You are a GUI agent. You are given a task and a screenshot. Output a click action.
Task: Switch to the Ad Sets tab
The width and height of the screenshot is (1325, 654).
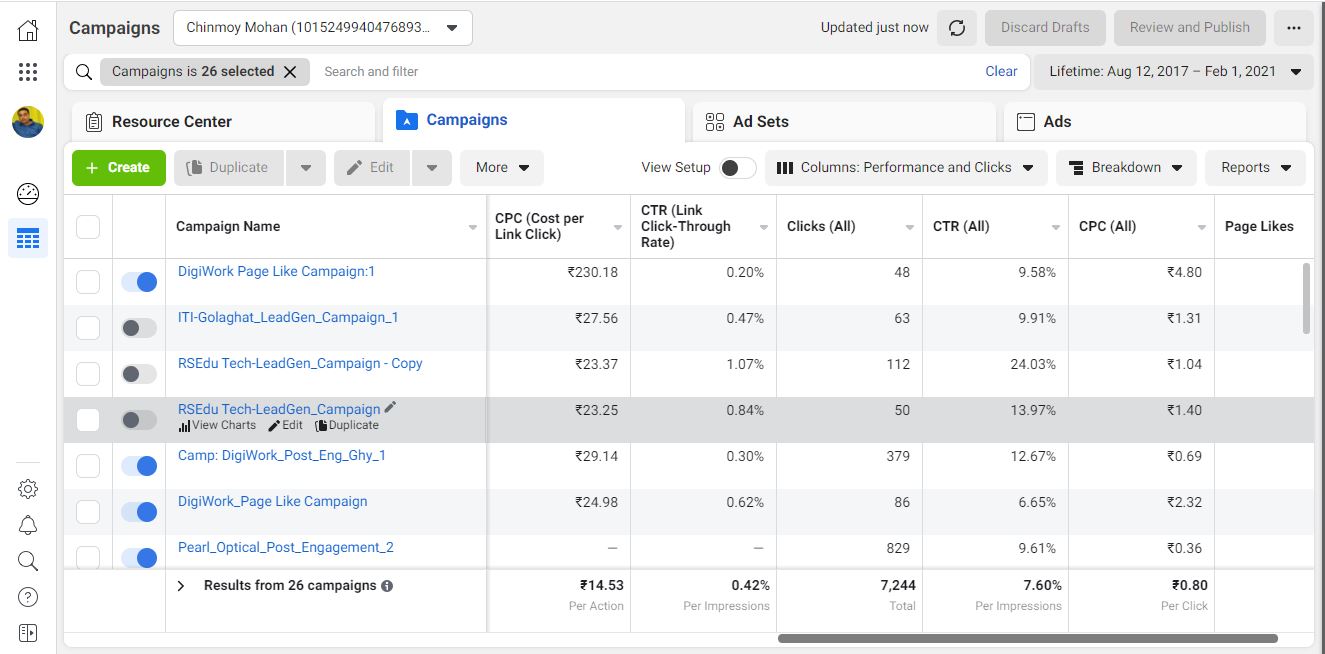click(x=844, y=122)
